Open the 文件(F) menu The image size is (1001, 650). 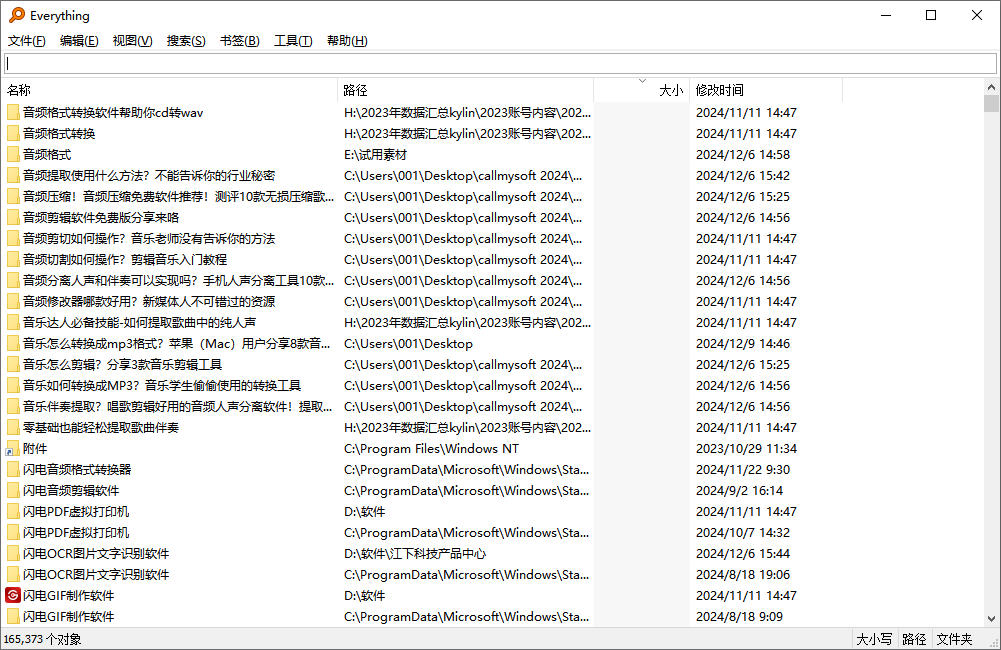click(27, 41)
